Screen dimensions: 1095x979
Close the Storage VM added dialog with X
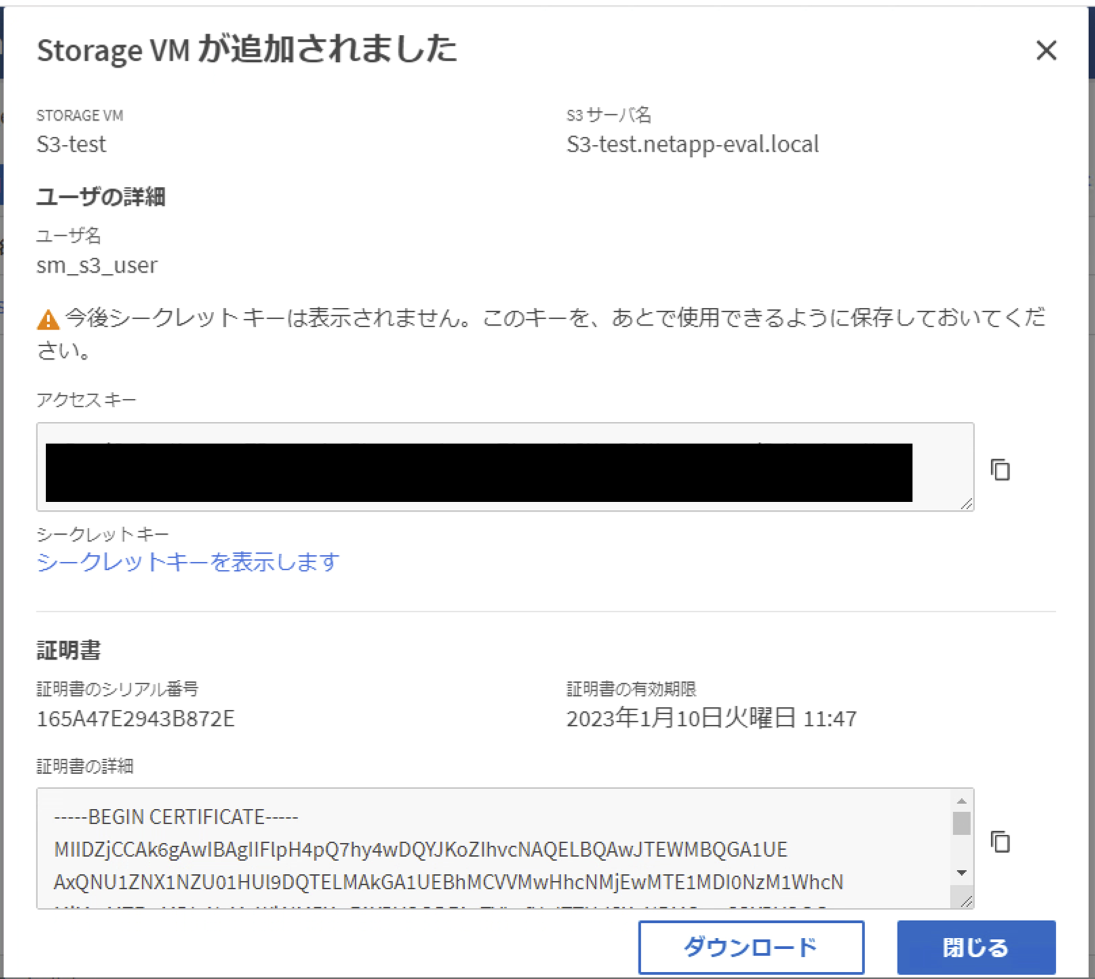click(x=1046, y=51)
